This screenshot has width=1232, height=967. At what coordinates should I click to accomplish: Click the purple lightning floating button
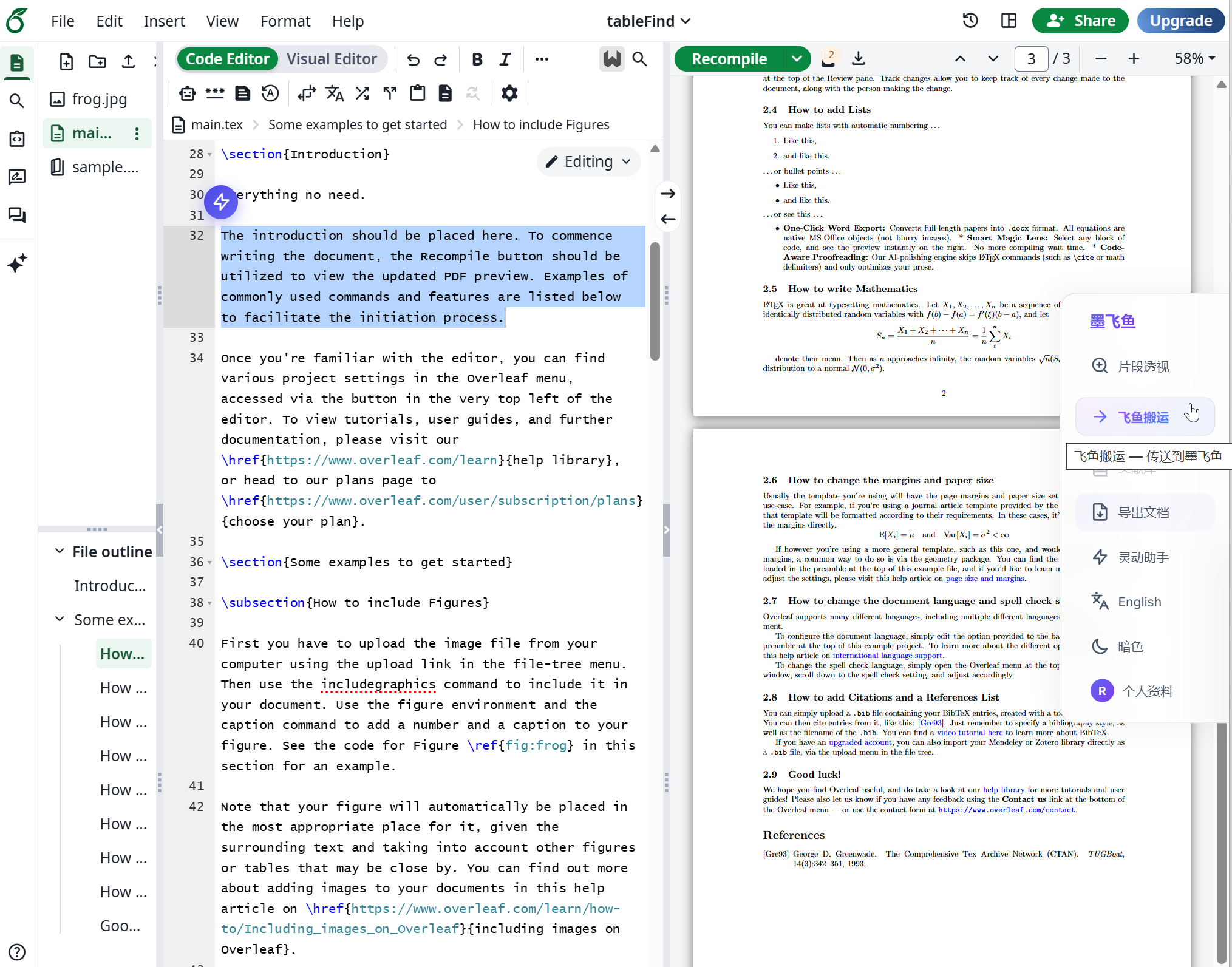[221, 202]
